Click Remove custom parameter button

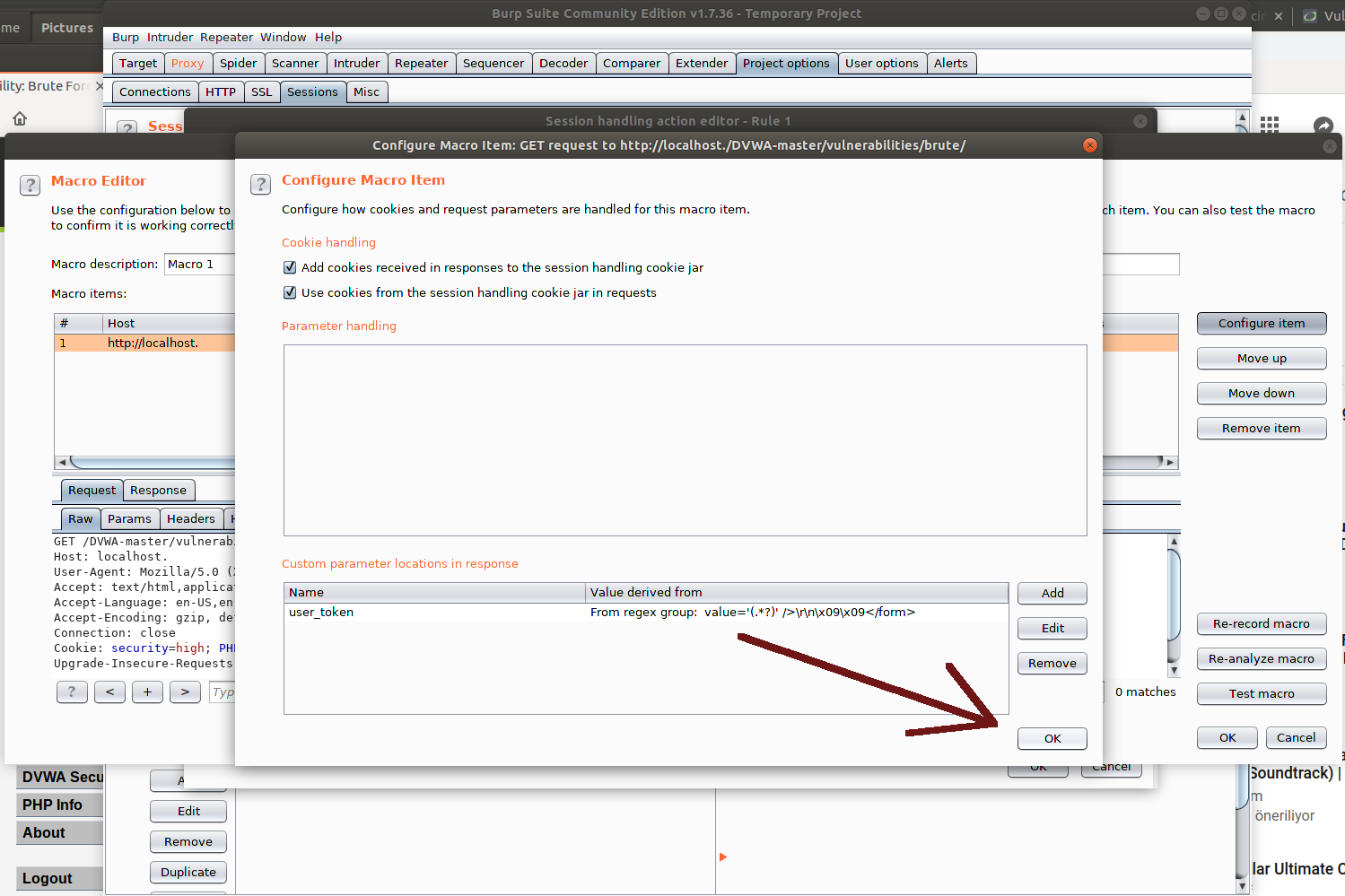pyautogui.click(x=1052, y=663)
